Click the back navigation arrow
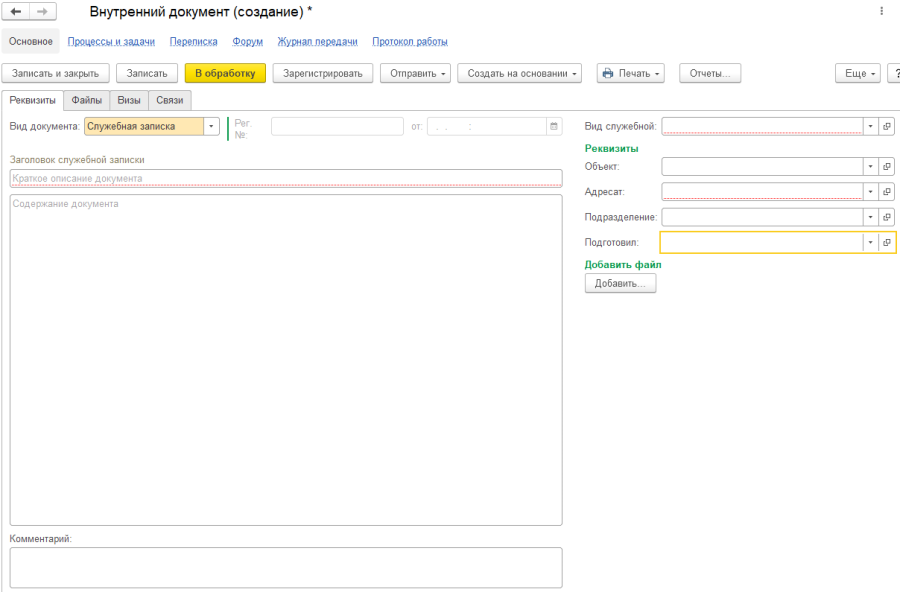The height and width of the screenshot is (592, 900). 17,11
